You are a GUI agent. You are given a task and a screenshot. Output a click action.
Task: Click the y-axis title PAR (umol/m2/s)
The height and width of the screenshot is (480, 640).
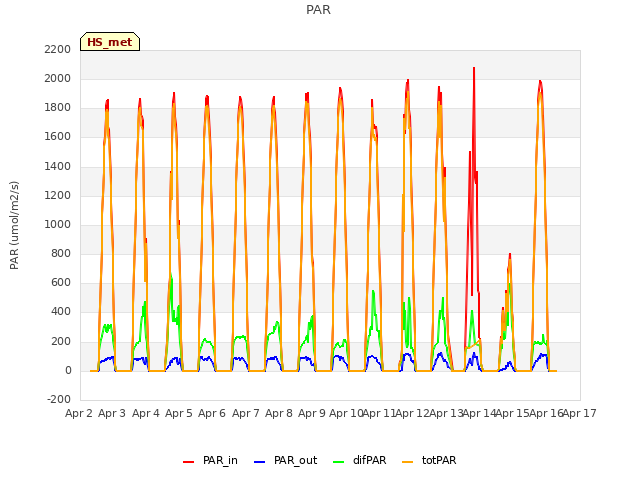[x=14, y=225]
